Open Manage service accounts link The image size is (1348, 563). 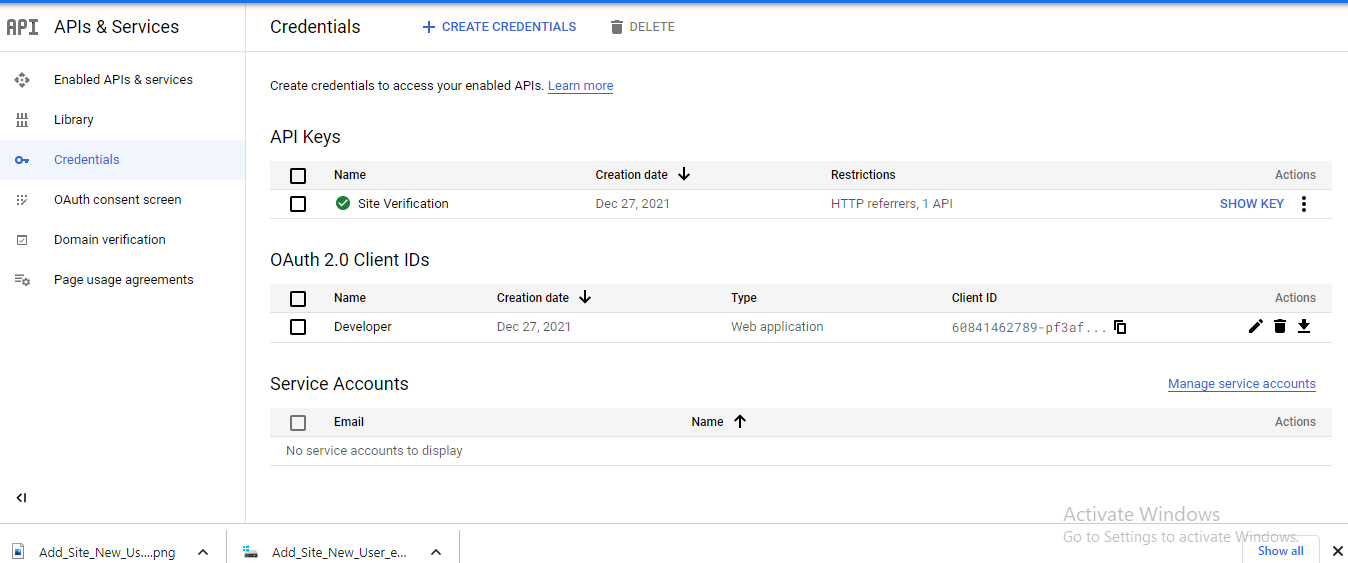(1242, 384)
